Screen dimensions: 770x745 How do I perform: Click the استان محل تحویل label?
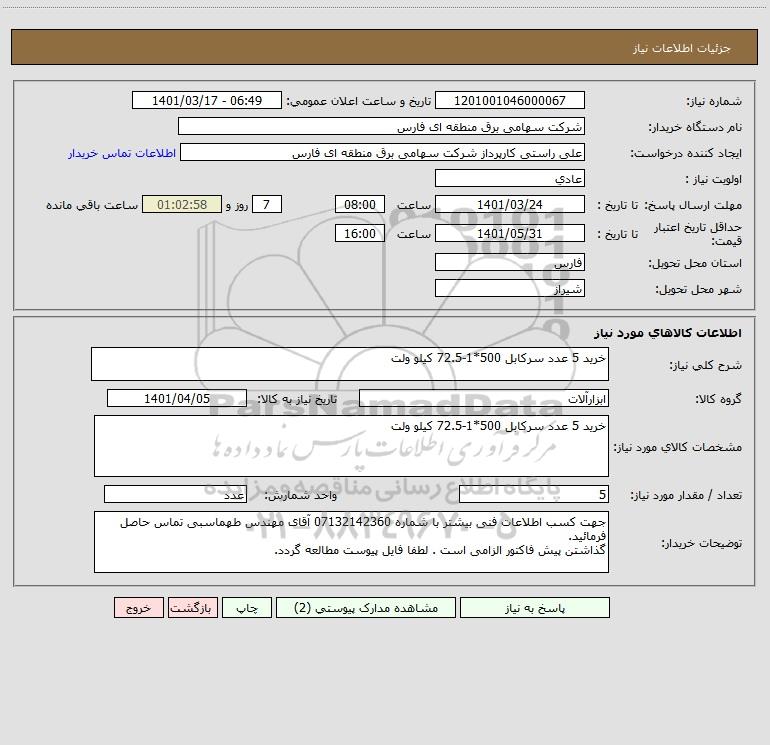(x=695, y=264)
